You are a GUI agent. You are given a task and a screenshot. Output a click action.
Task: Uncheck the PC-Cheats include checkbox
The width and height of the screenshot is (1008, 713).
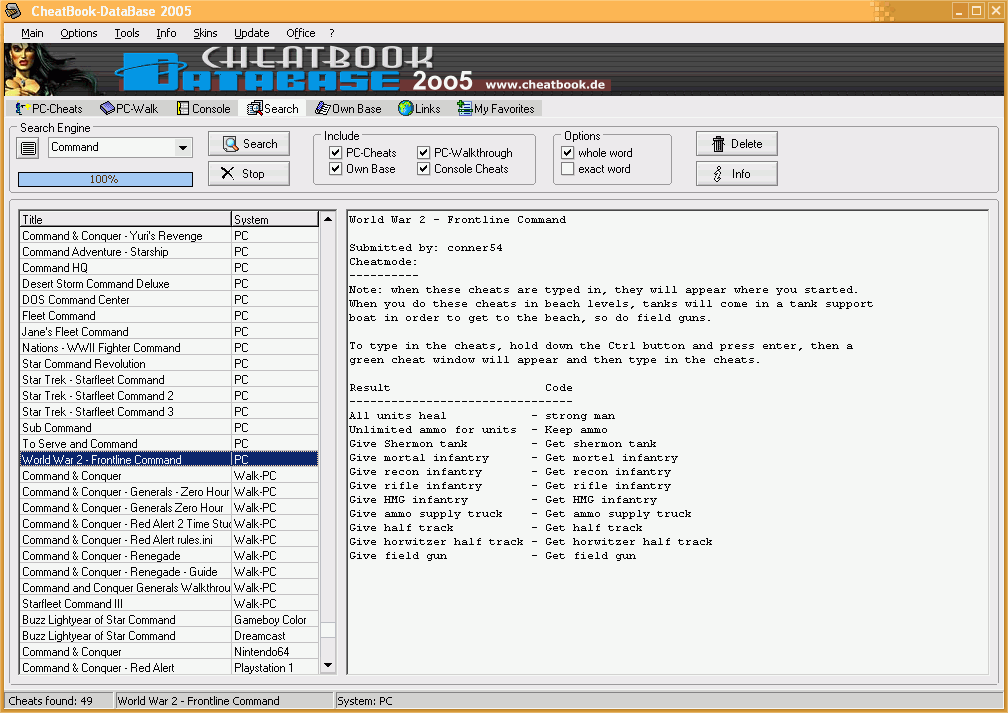[x=336, y=153]
